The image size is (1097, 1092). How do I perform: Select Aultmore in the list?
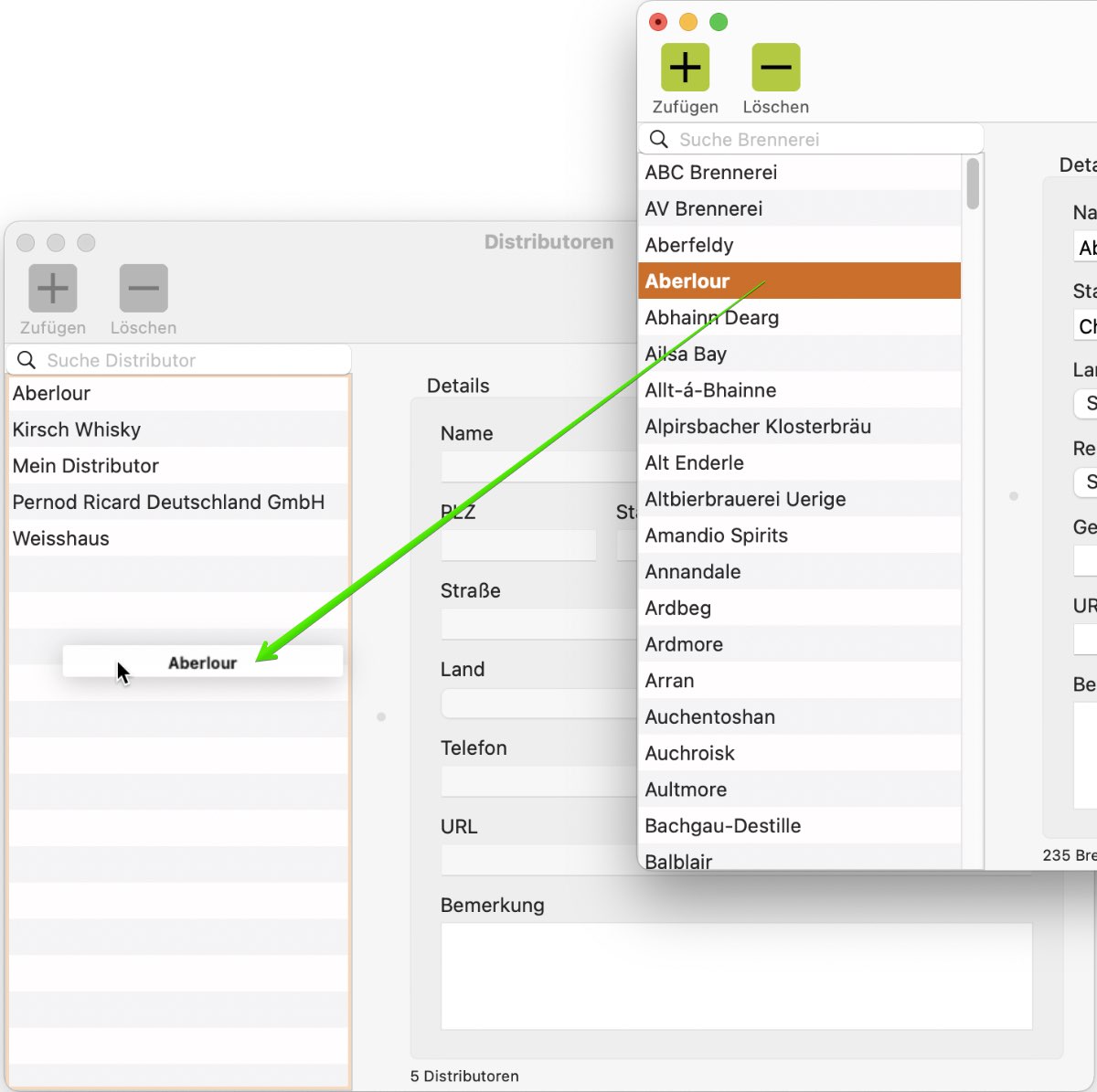pyautogui.click(x=800, y=790)
